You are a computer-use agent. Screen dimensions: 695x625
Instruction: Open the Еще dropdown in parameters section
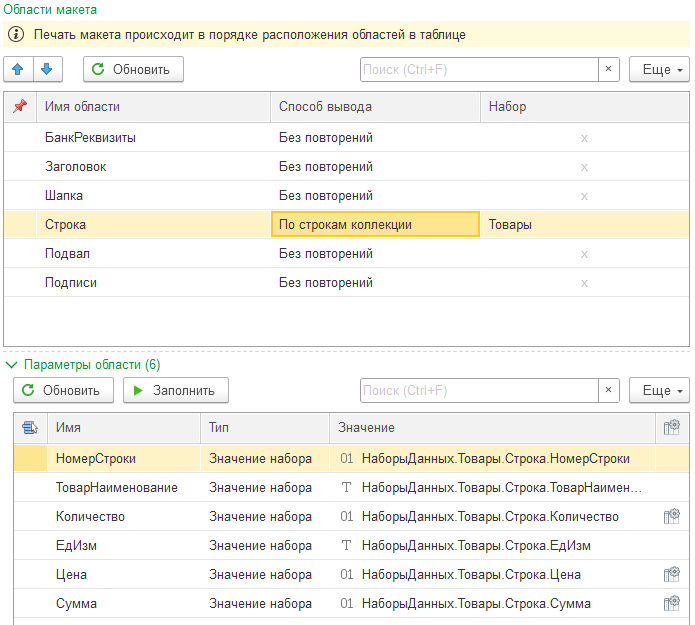coord(659,390)
